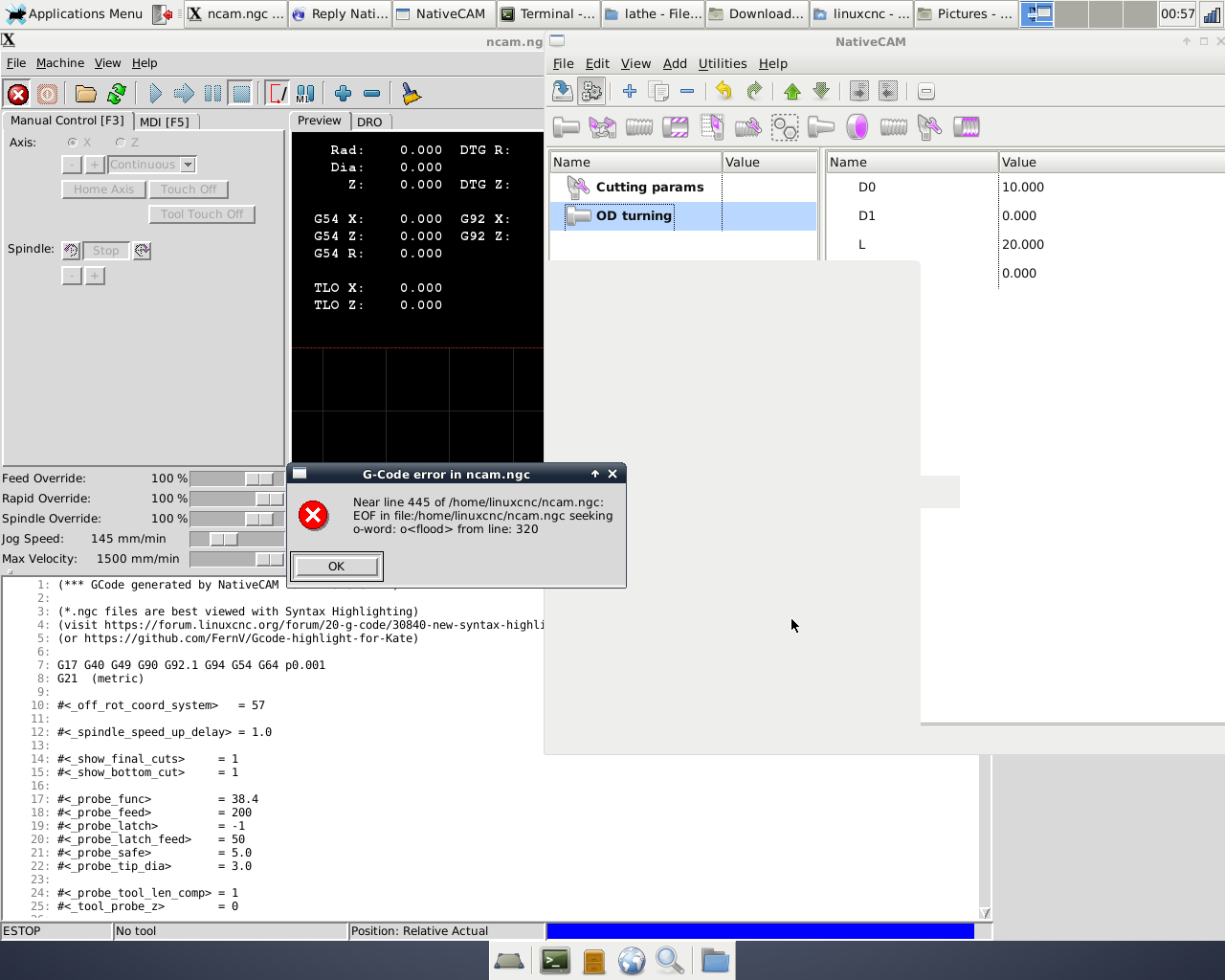Switch to DRO tab
The width and height of the screenshot is (1225, 980).
[x=369, y=122]
